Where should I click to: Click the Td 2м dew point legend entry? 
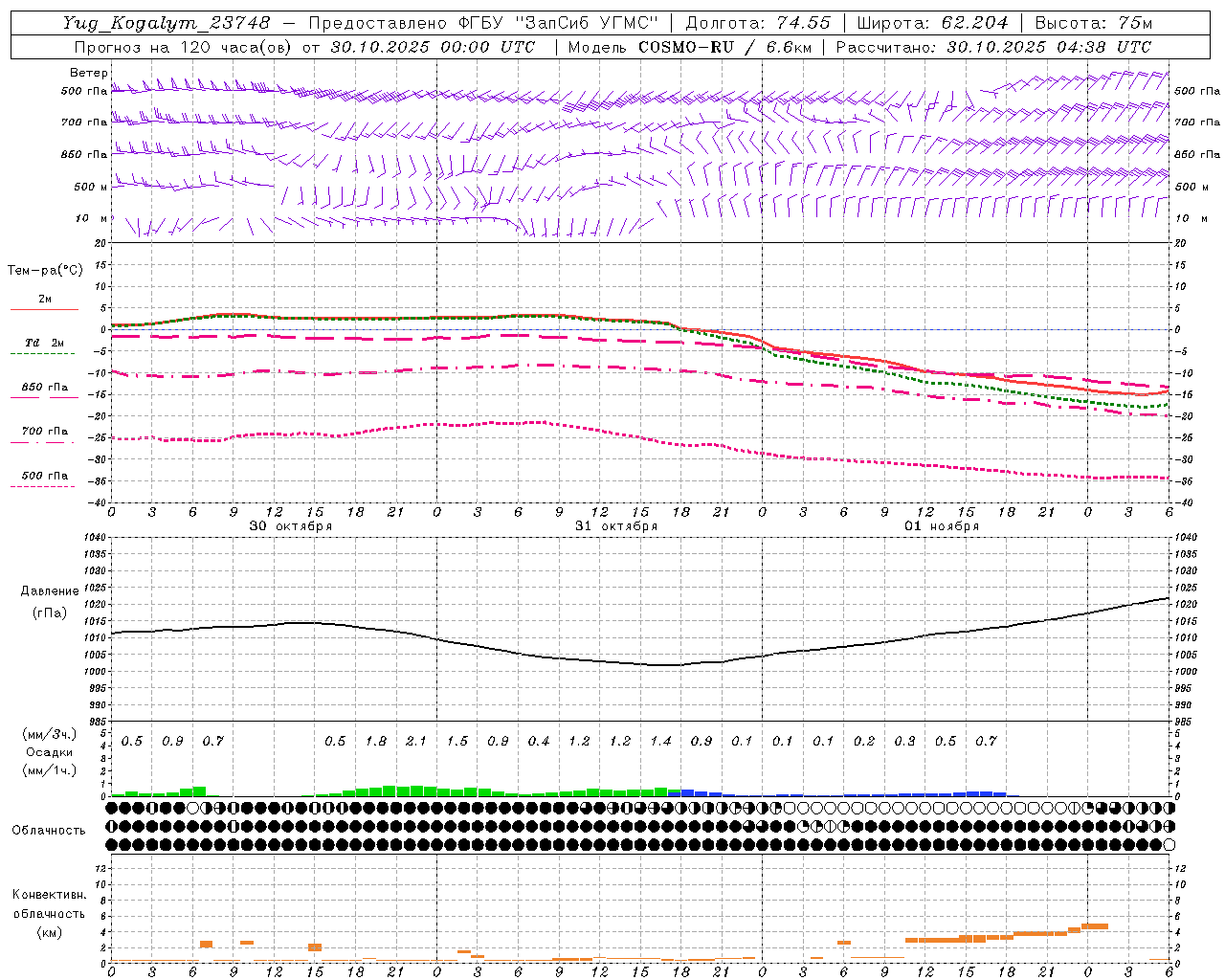tap(44, 343)
